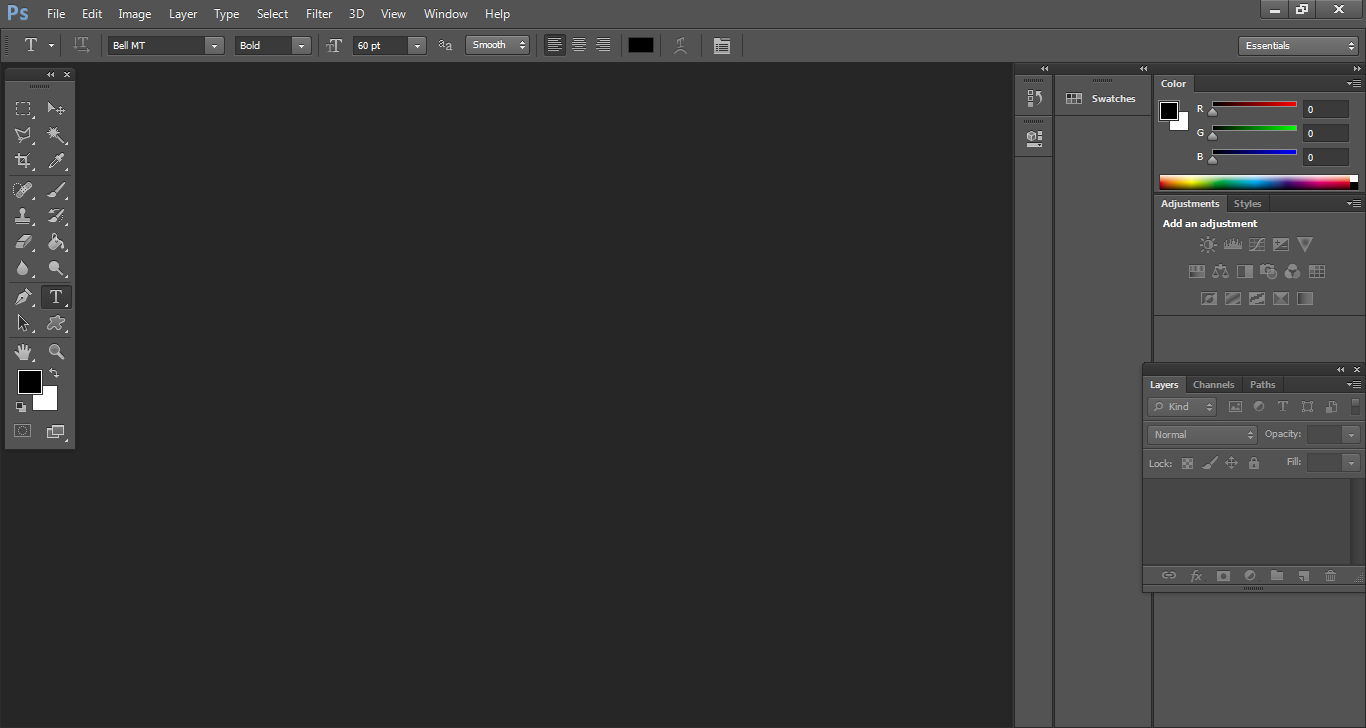Screen dimensions: 1366x728
Task: Toggle filter for pixel layers
Action: [x=1235, y=407]
